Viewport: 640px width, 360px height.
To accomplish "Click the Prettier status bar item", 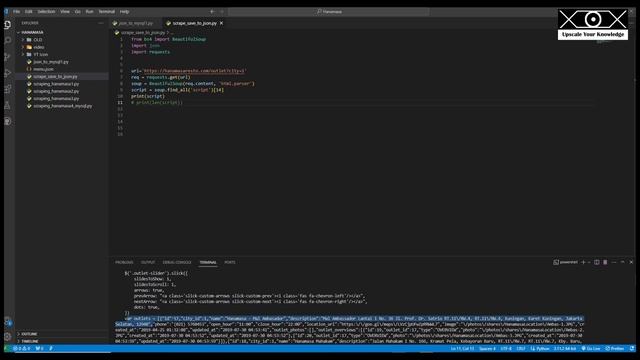I will 615,349.
